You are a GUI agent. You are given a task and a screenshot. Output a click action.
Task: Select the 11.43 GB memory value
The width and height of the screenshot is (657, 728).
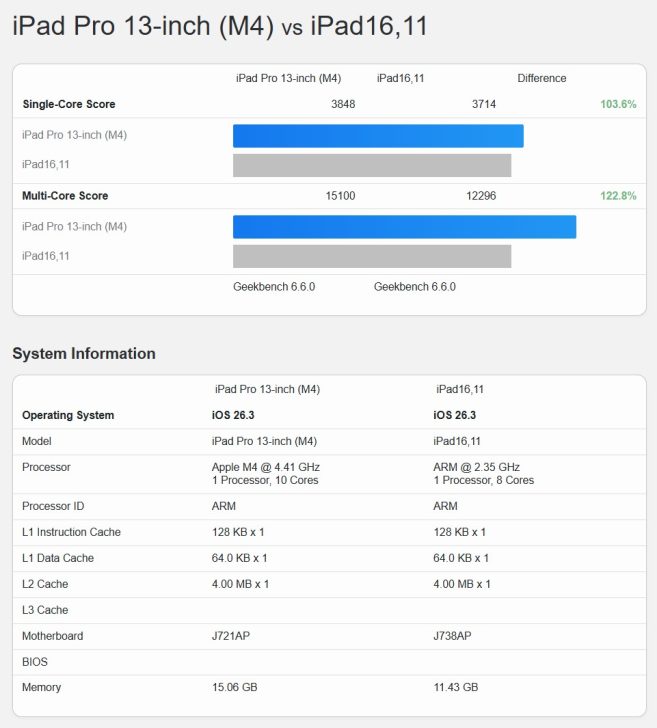click(456, 687)
